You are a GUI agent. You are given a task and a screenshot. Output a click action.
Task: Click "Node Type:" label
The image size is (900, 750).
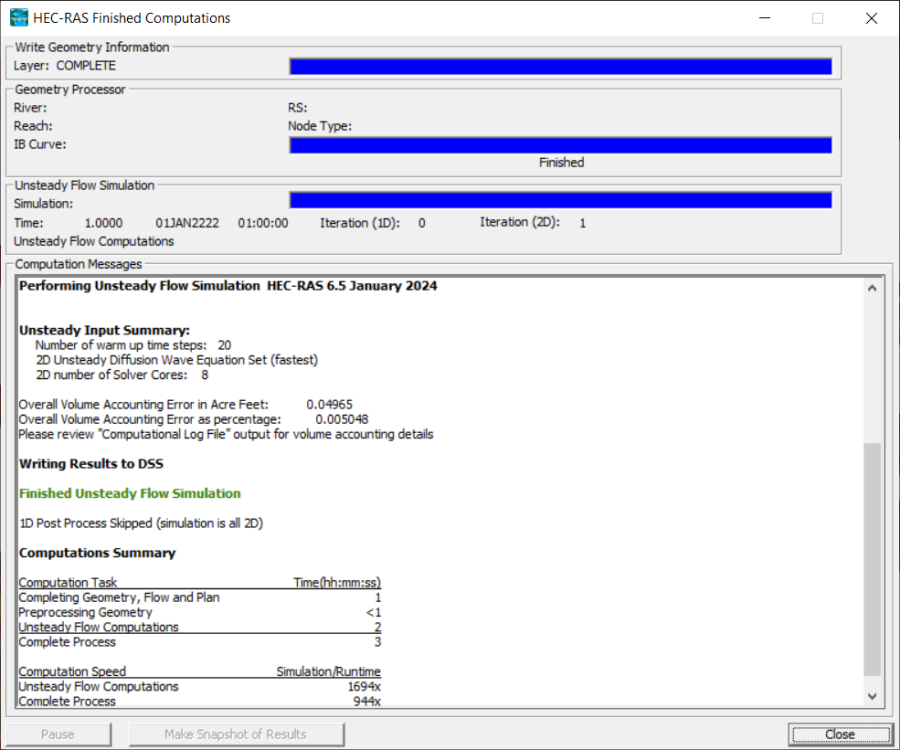320,126
